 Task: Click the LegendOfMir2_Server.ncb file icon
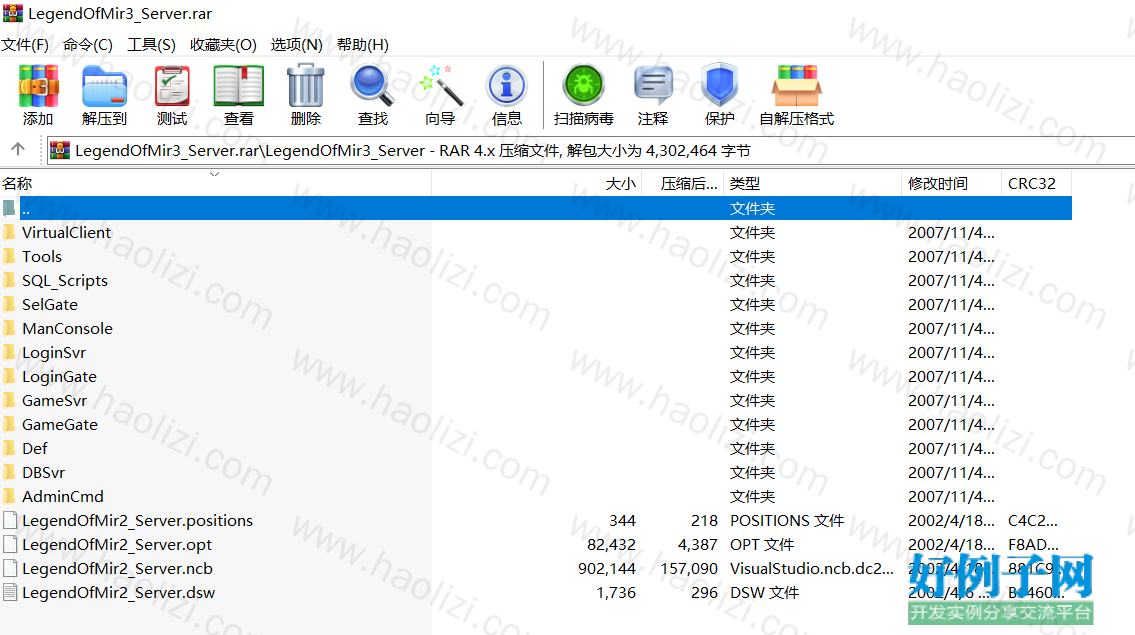point(10,568)
